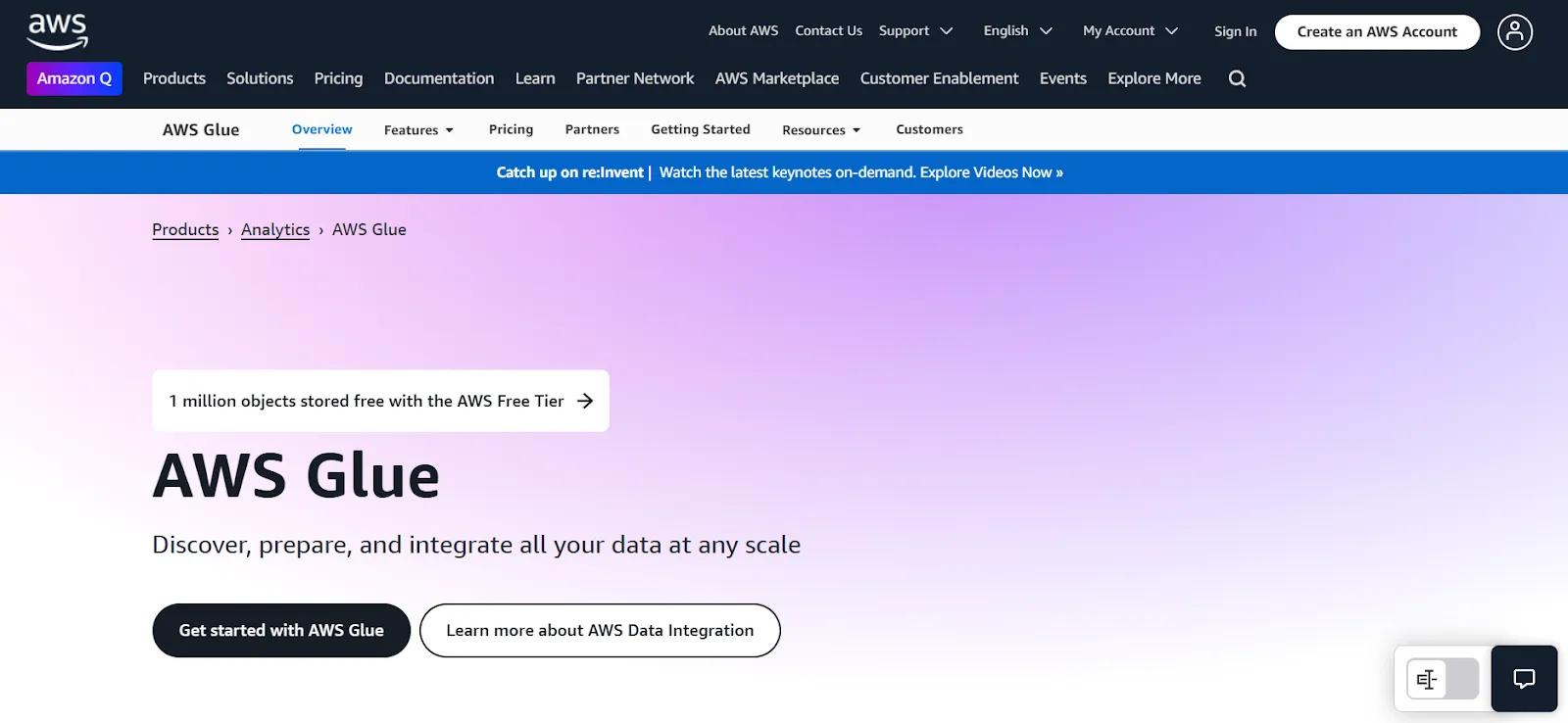Screen dimensions: 1568x723
Task: Open the Explore More menu
Action: coord(1154,78)
